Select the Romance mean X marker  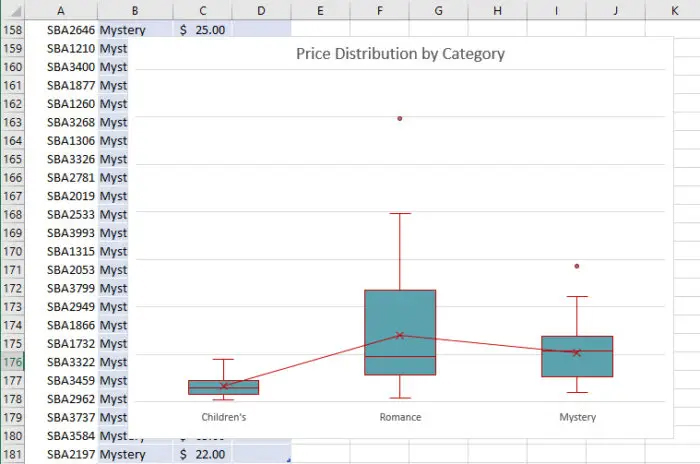pyautogui.click(x=400, y=335)
